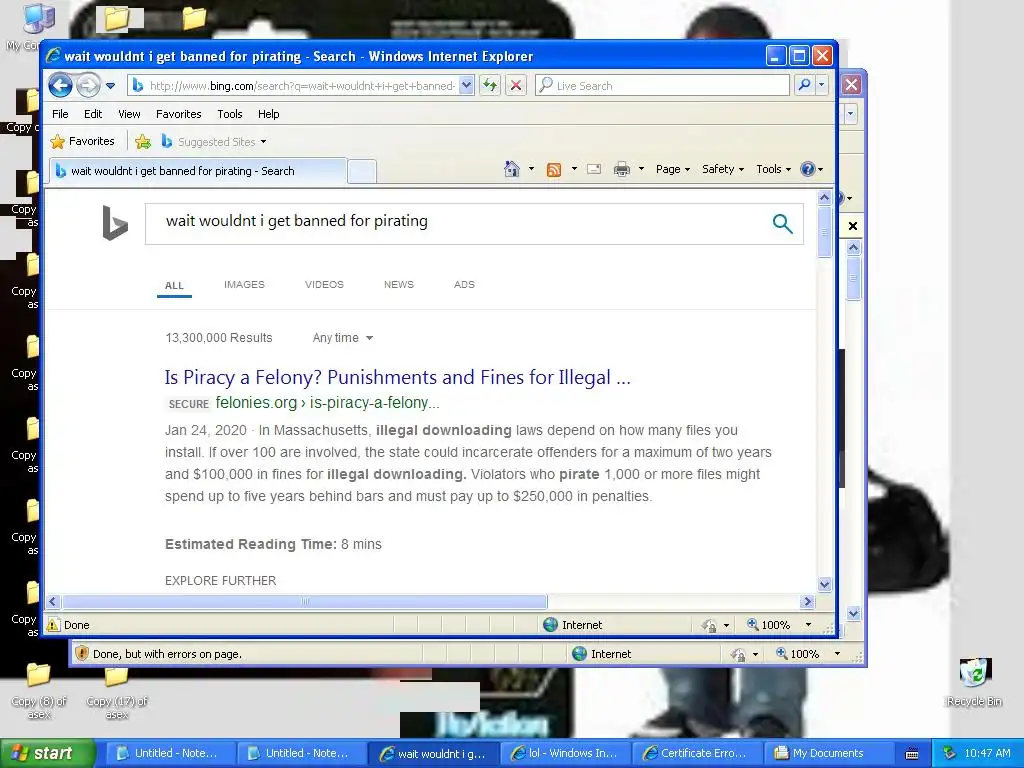
Task: Switch to VIDEOS results
Action: coord(324,285)
